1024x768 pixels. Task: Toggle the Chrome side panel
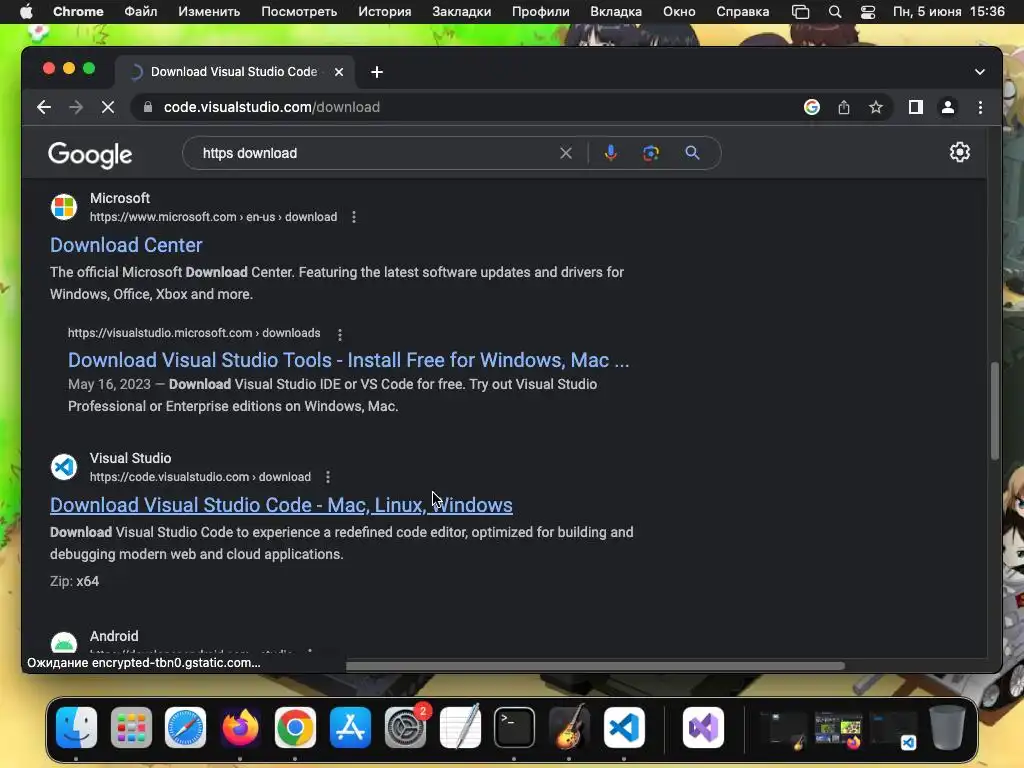click(916, 107)
